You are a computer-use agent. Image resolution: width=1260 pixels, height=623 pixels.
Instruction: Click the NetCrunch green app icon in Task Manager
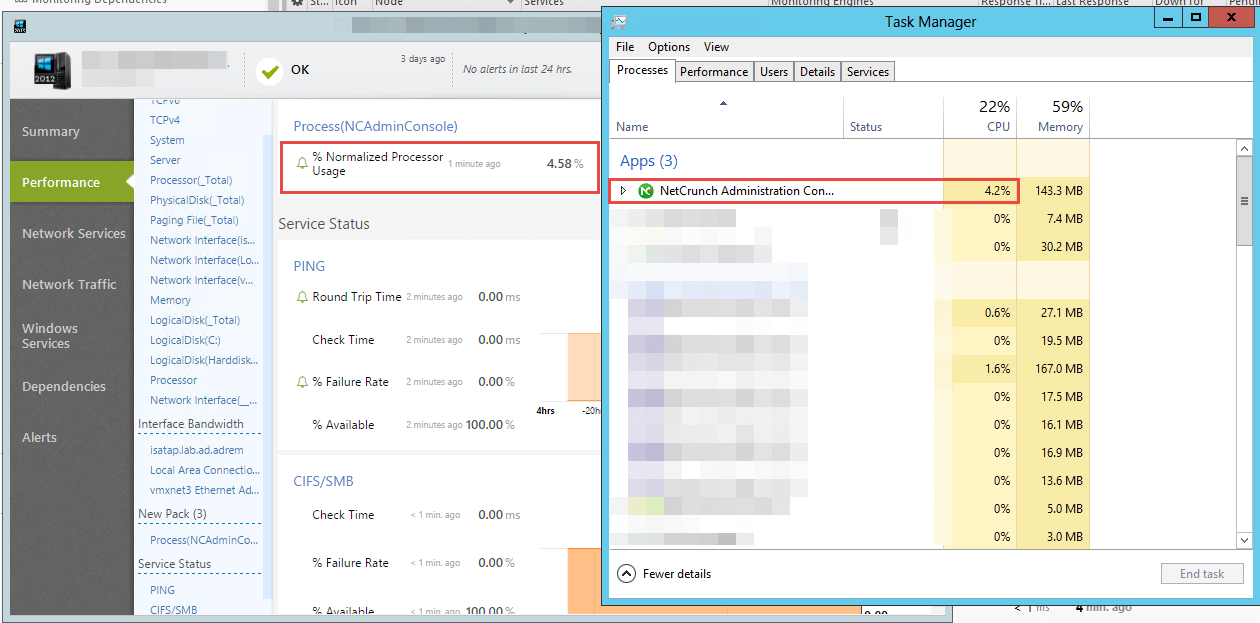tap(646, 191)
